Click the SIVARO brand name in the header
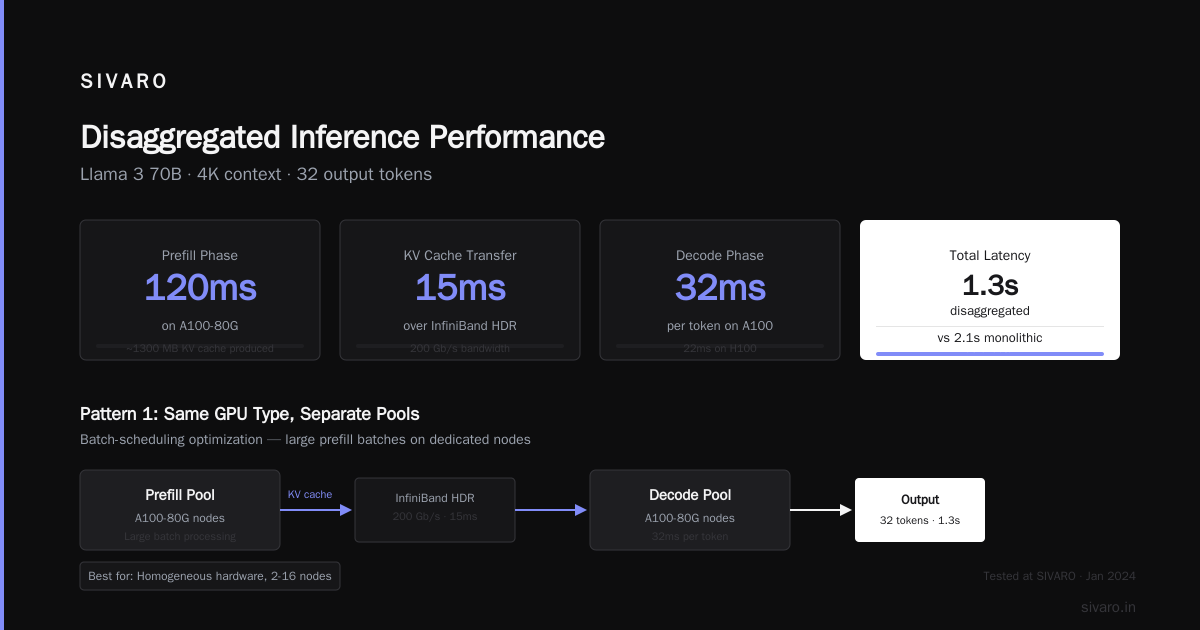The width and height of the screenshot is (1200, 630). point(123,82)
